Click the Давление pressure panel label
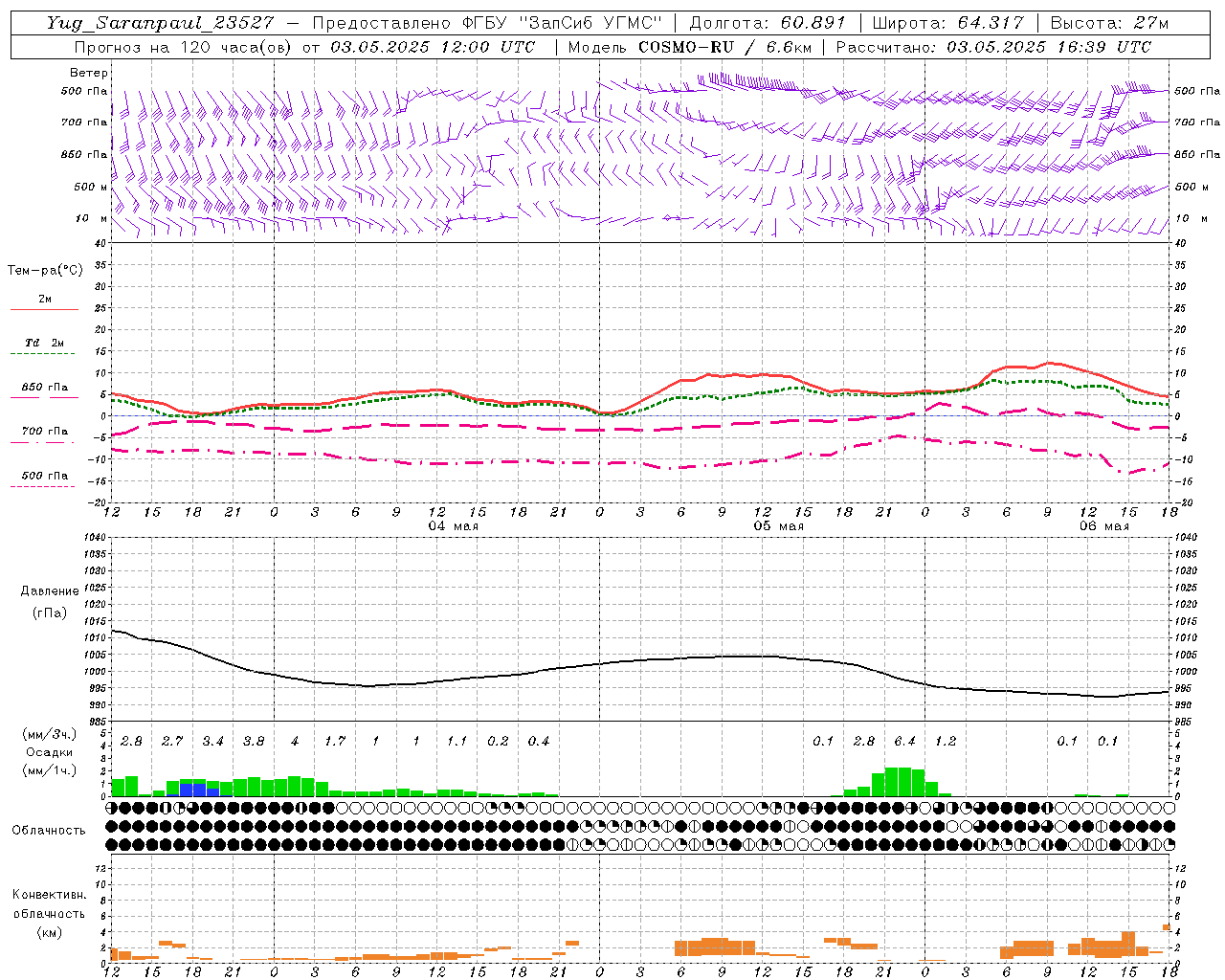Viewport: 1225px width, 980px height. click(50, 591)
